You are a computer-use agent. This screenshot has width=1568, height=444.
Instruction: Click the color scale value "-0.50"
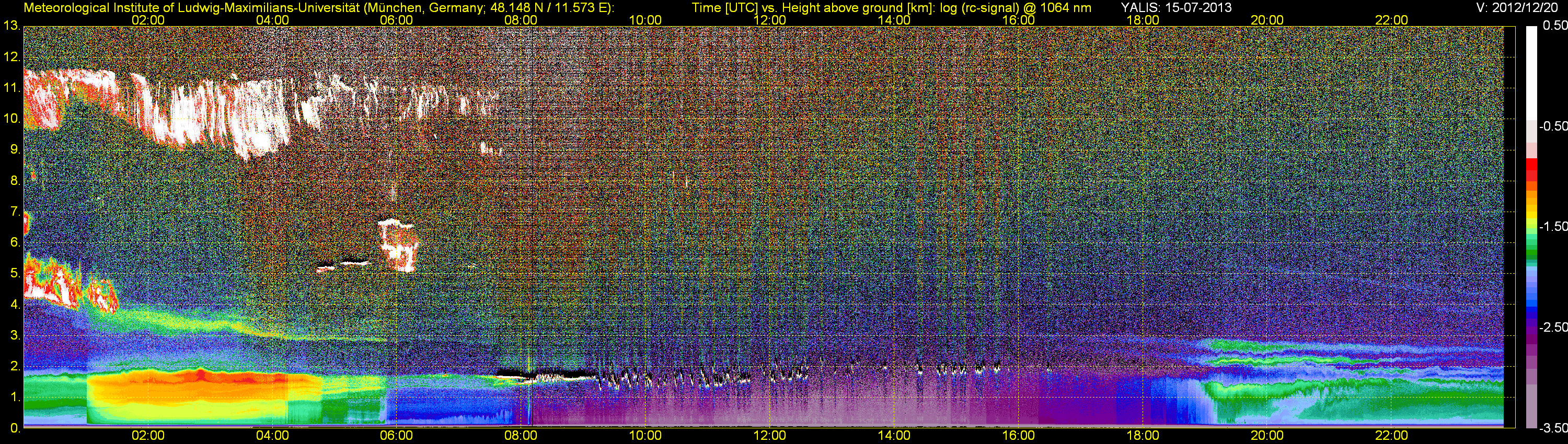pos(1552,126)
